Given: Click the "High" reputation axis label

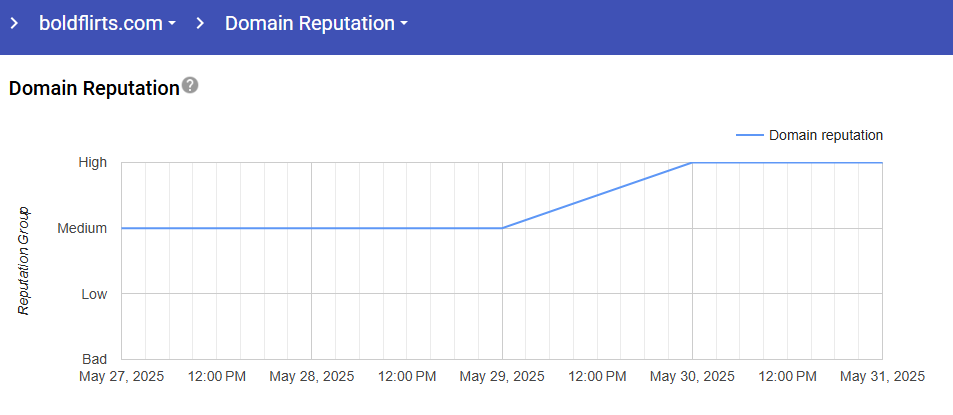Looking at the screenshot, I should [93, 162].
